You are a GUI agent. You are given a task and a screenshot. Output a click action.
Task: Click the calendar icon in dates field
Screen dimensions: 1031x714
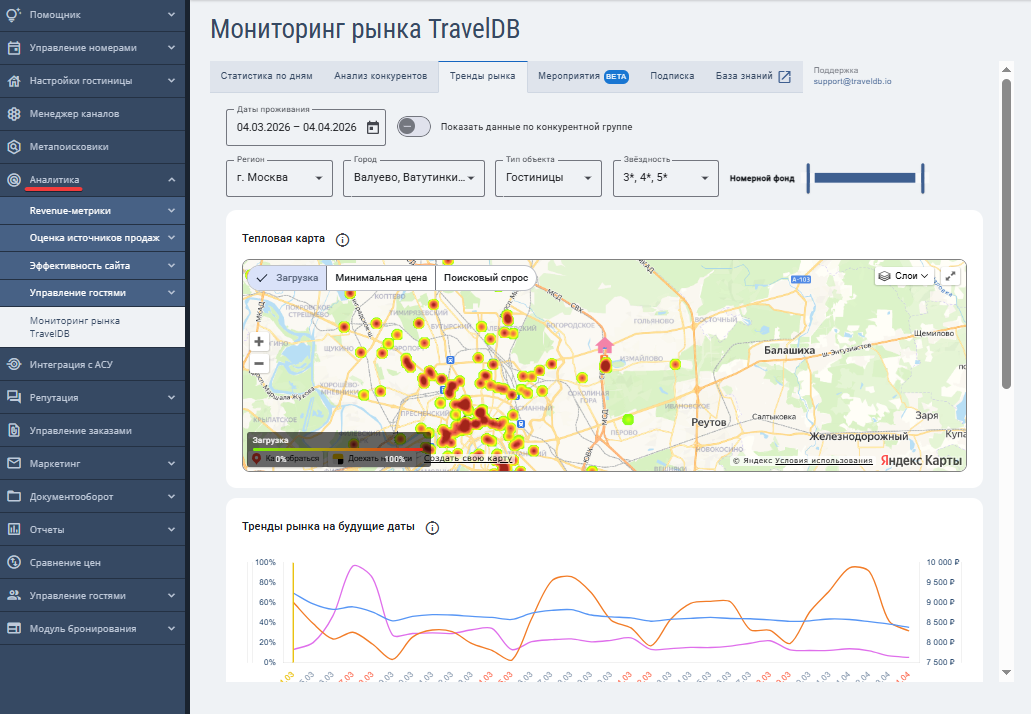pyautogui.click(x=373, y=127)
